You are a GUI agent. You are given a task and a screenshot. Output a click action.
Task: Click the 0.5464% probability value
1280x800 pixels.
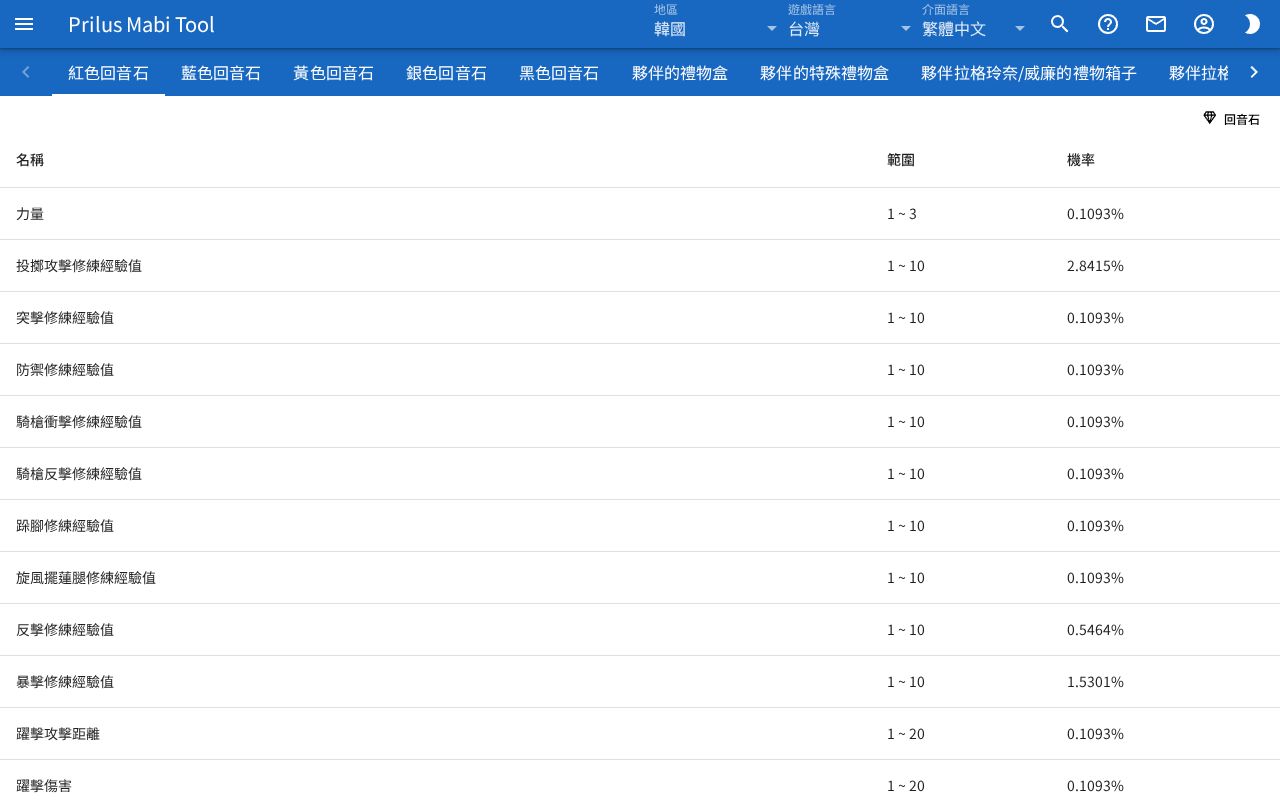(1095, 630)
